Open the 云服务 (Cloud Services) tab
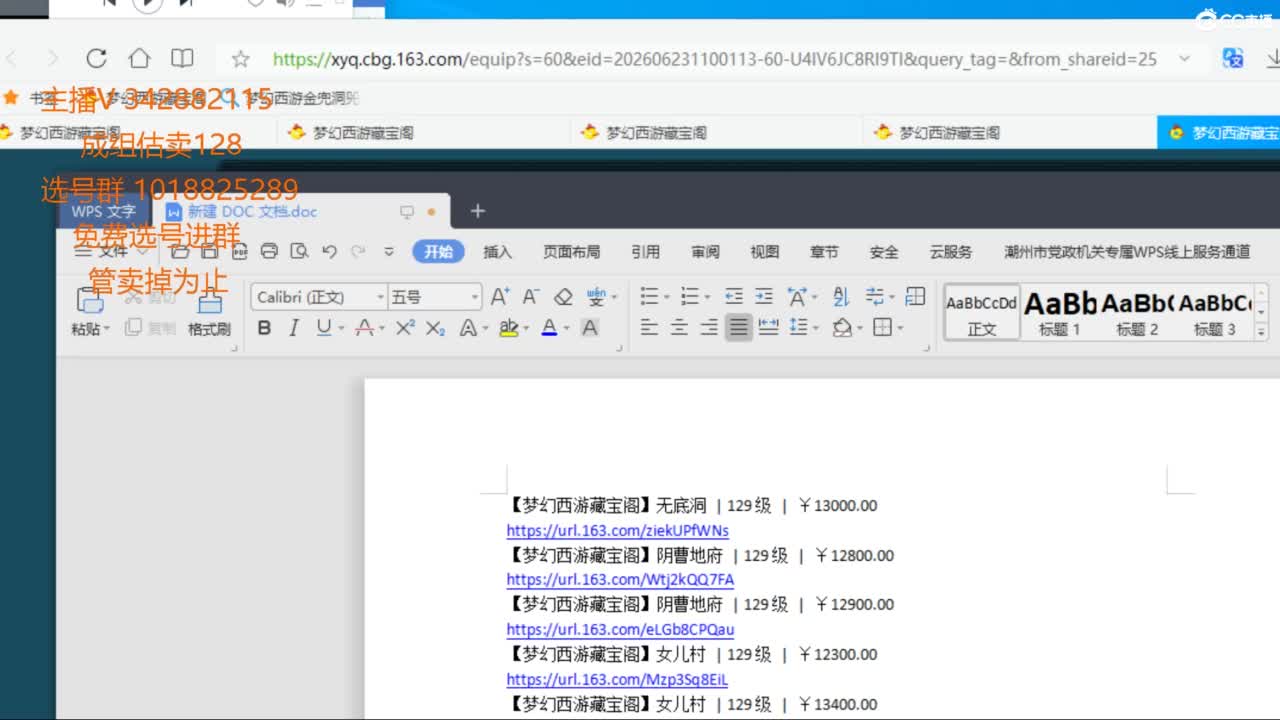Viewport: 1280px width, 720px height. [950, 252]
